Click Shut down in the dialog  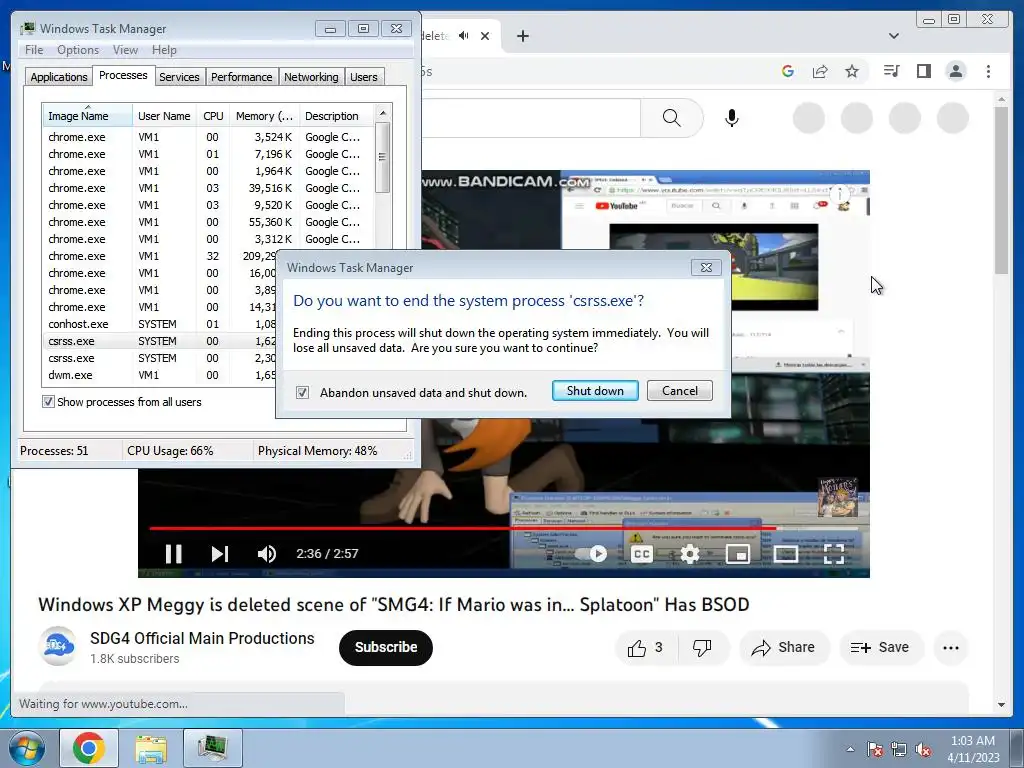tap(595, 391)
